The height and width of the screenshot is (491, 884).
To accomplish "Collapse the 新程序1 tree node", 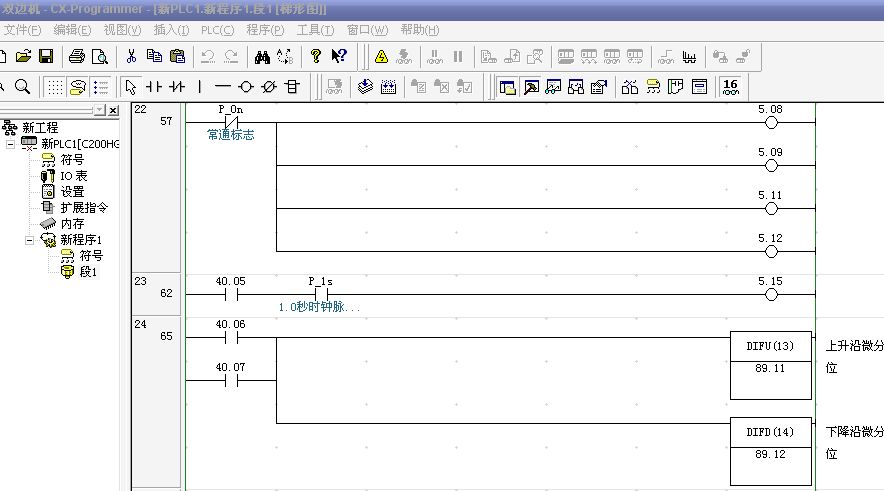I will click(30, 240).
